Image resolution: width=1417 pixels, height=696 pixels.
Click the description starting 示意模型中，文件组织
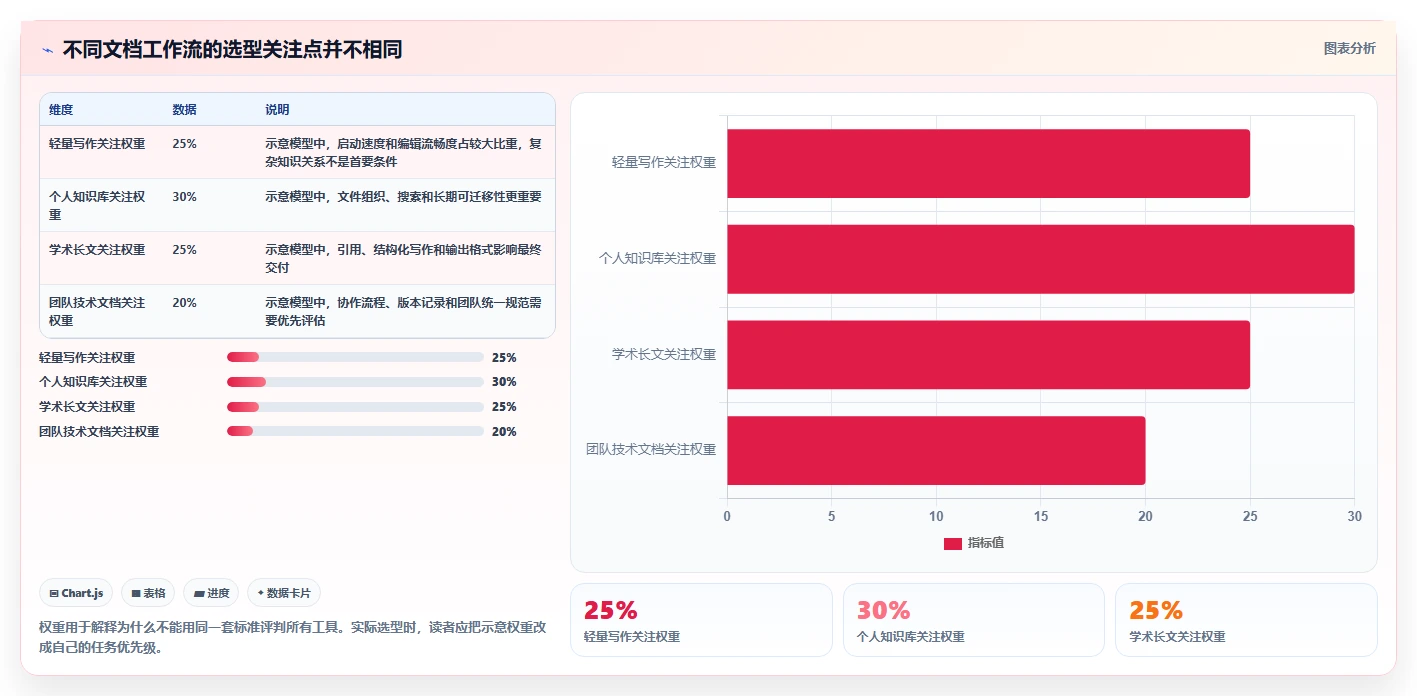pyautogui.click(x=403, y=197)
